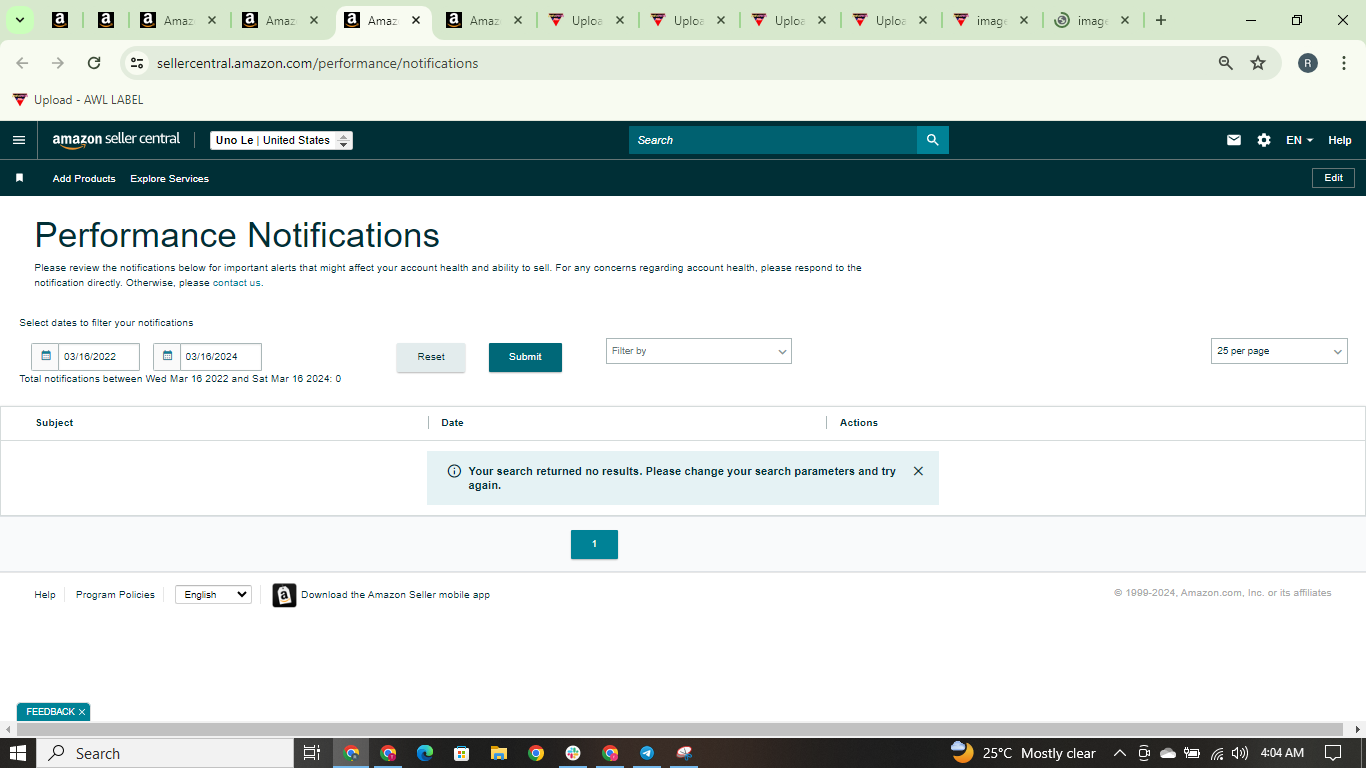The height and width of the screenshot is (768, 1366).
Task: Go back in browser
Action: tap(22, 63)
